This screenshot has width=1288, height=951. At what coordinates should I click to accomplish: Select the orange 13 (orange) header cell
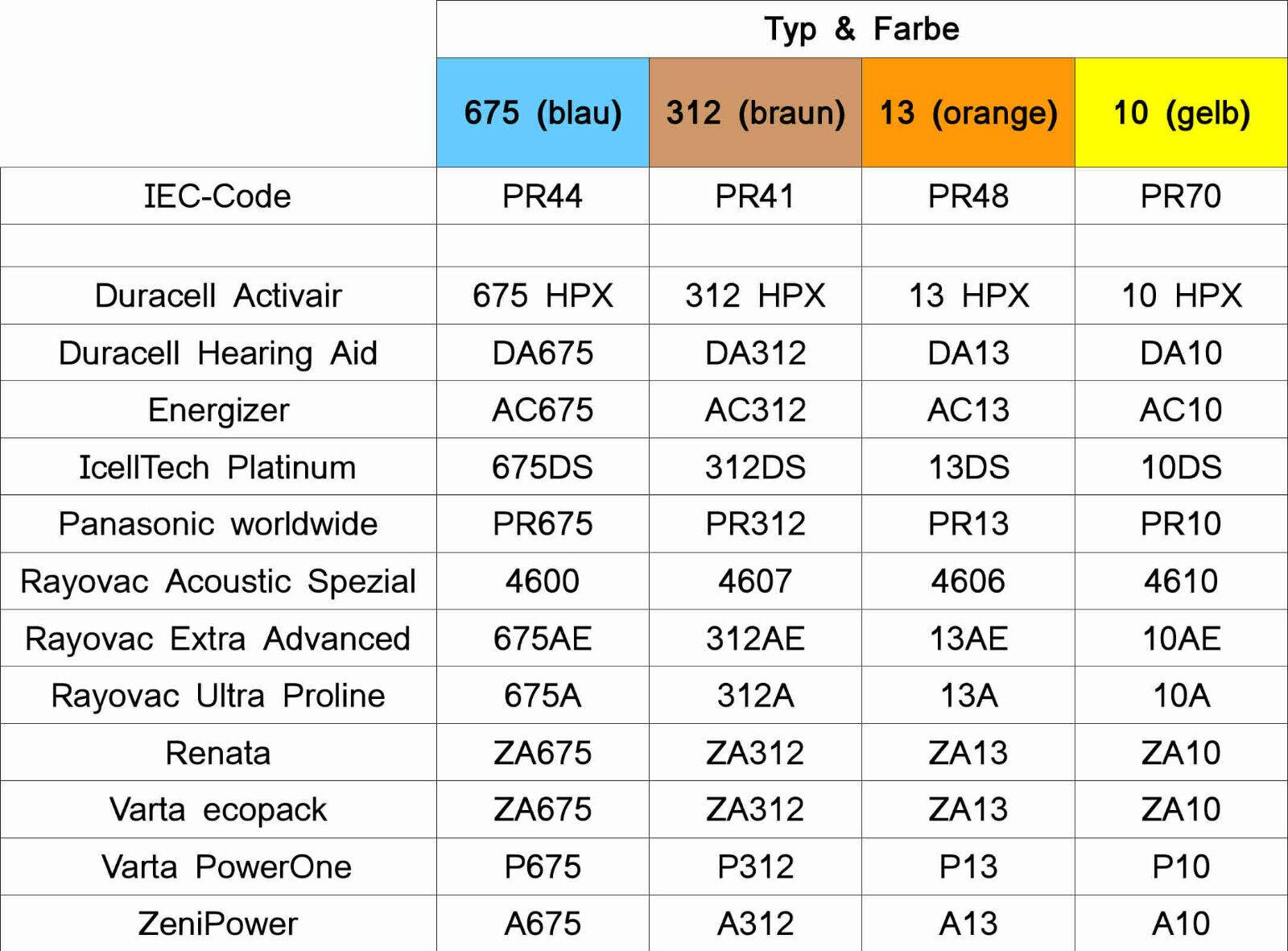tap(968, 113)
